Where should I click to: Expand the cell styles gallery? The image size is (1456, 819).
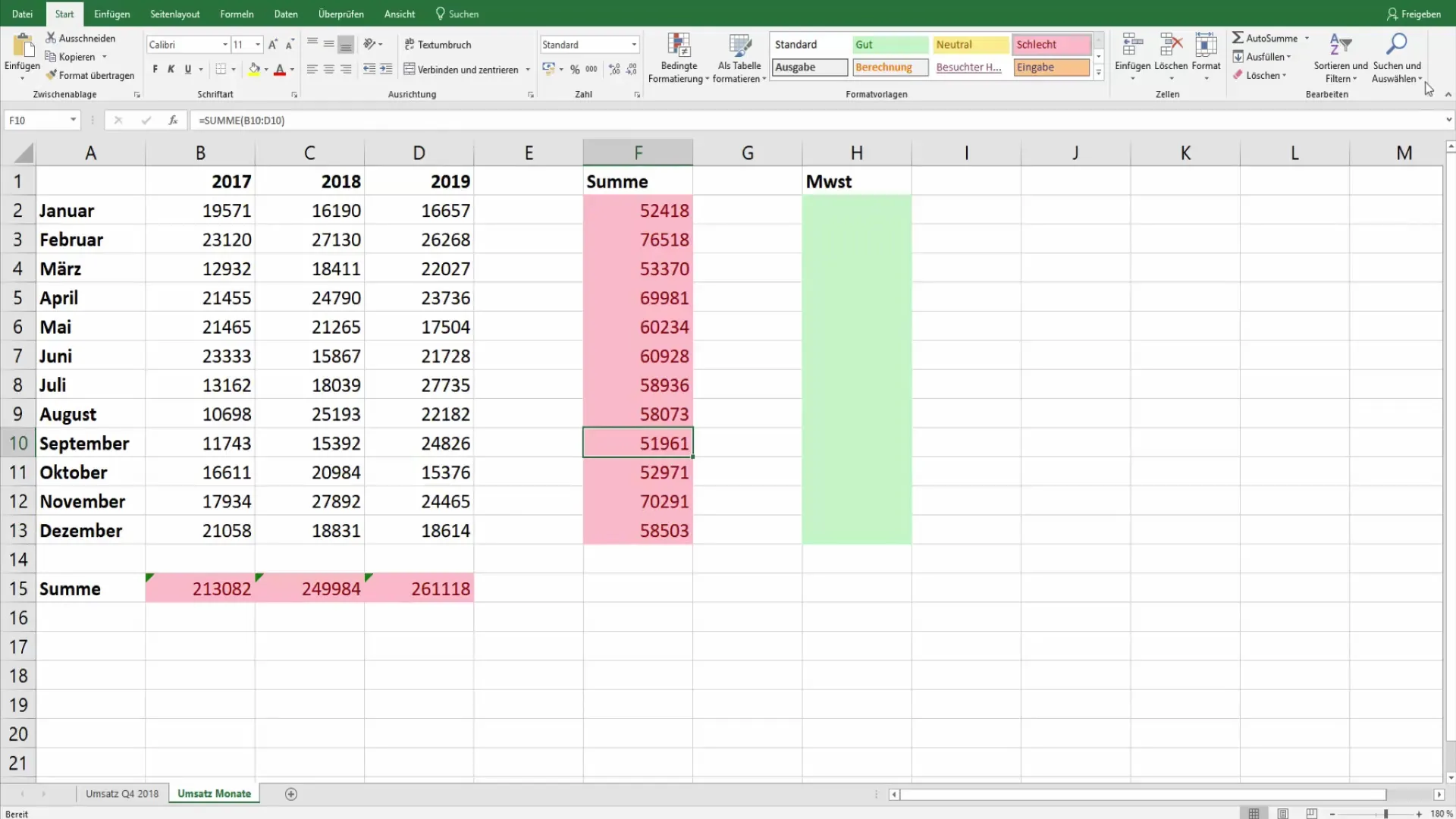[1098, 73]
